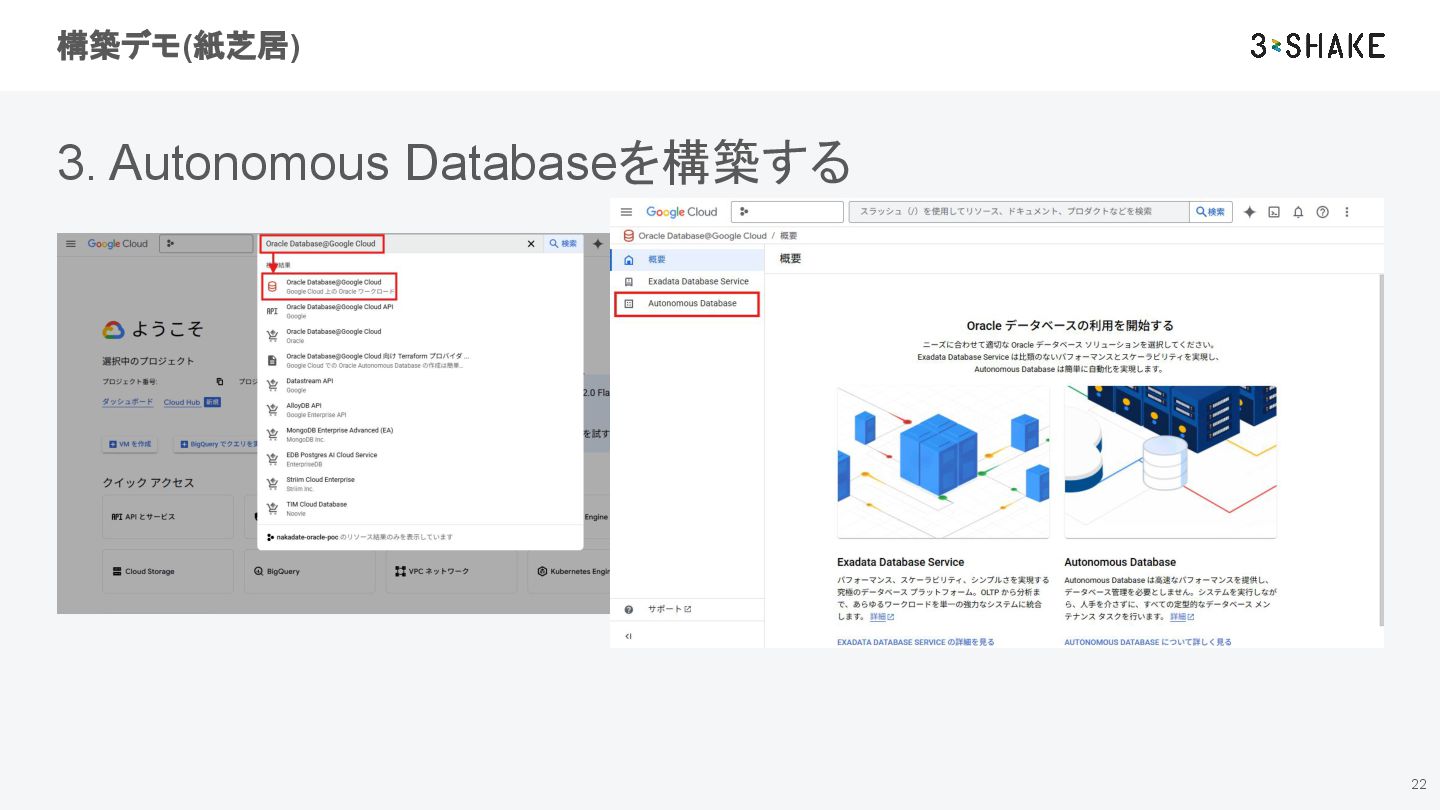Collapse sidebar with the chevron icon
Image resolution: width=1440 pixels, height=810 pixels.
pyautogui.click(x=628, y=636)
